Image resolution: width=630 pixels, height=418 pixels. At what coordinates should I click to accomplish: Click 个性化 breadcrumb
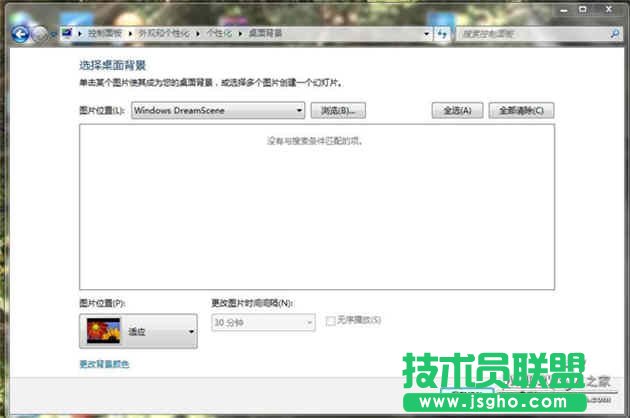(219, 33)
